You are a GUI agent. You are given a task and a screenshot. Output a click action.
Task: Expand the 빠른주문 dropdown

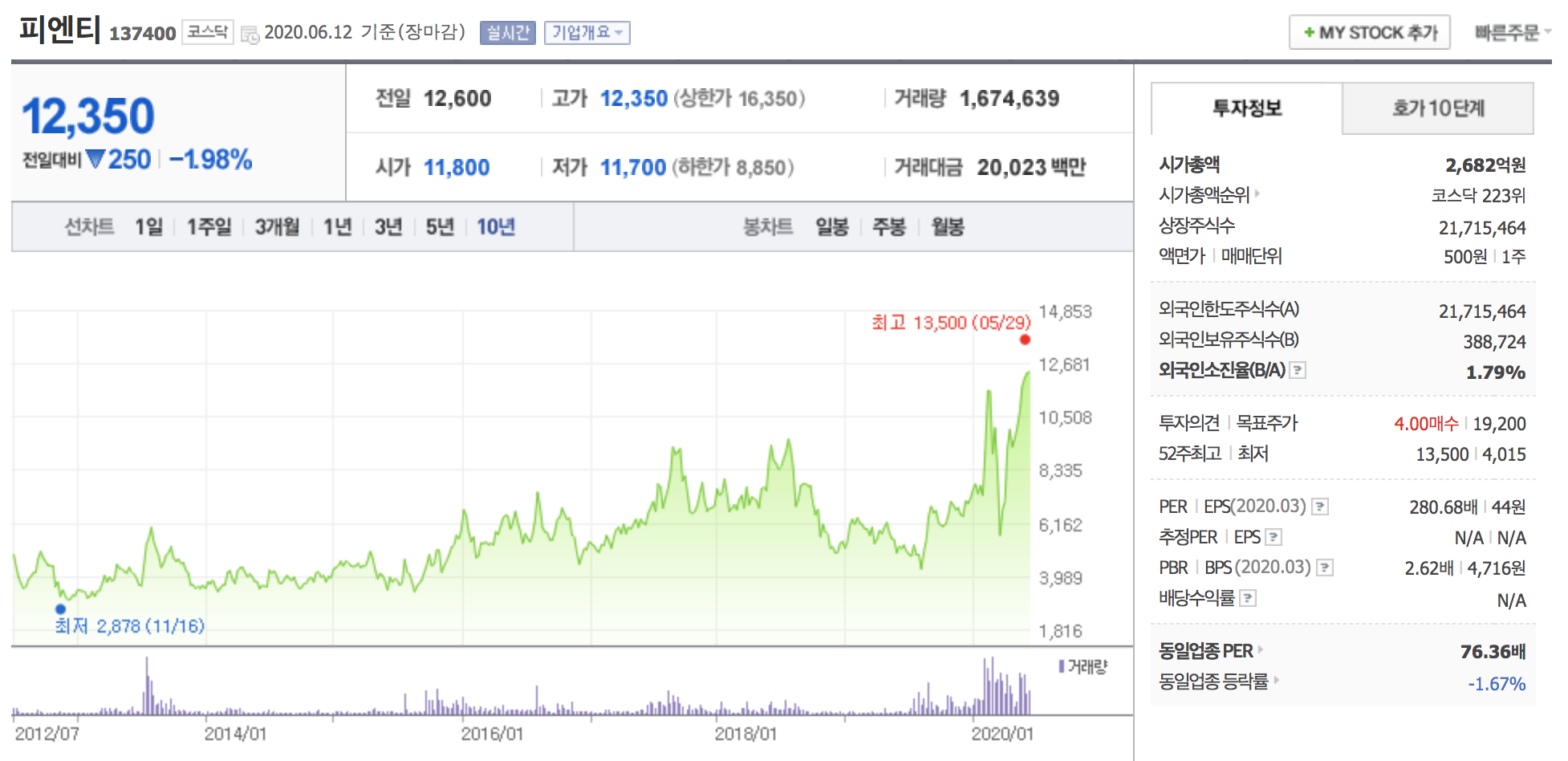[1512, 33]
